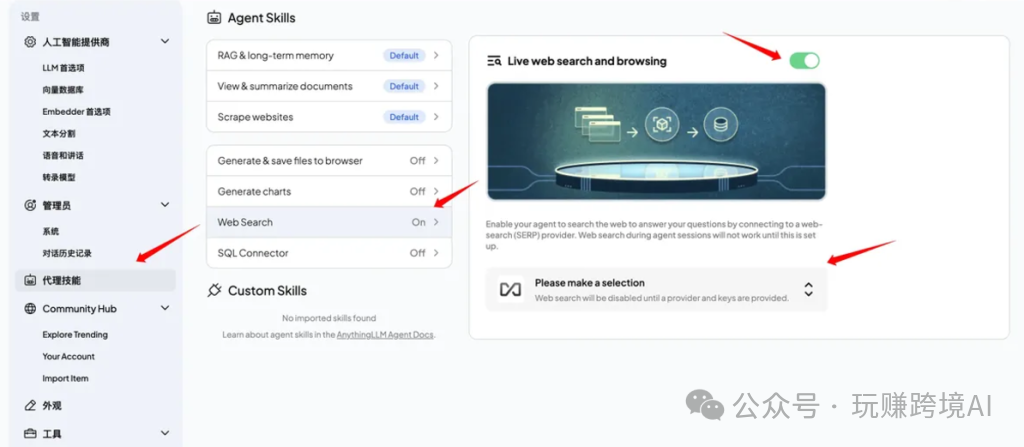
Task: Collapse the Community Hub section chevron
Action: [x=165, y=308]
